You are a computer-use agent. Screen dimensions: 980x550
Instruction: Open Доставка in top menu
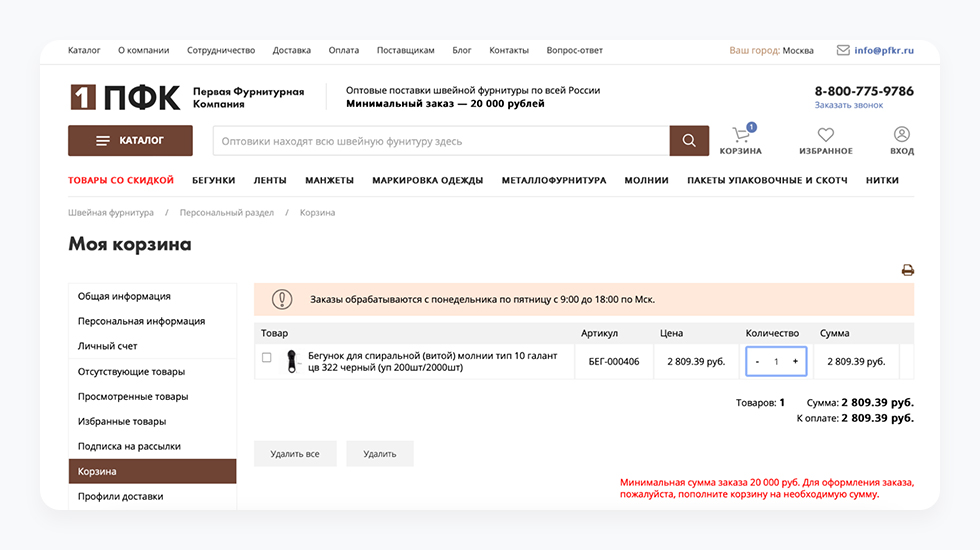point(292,50)
